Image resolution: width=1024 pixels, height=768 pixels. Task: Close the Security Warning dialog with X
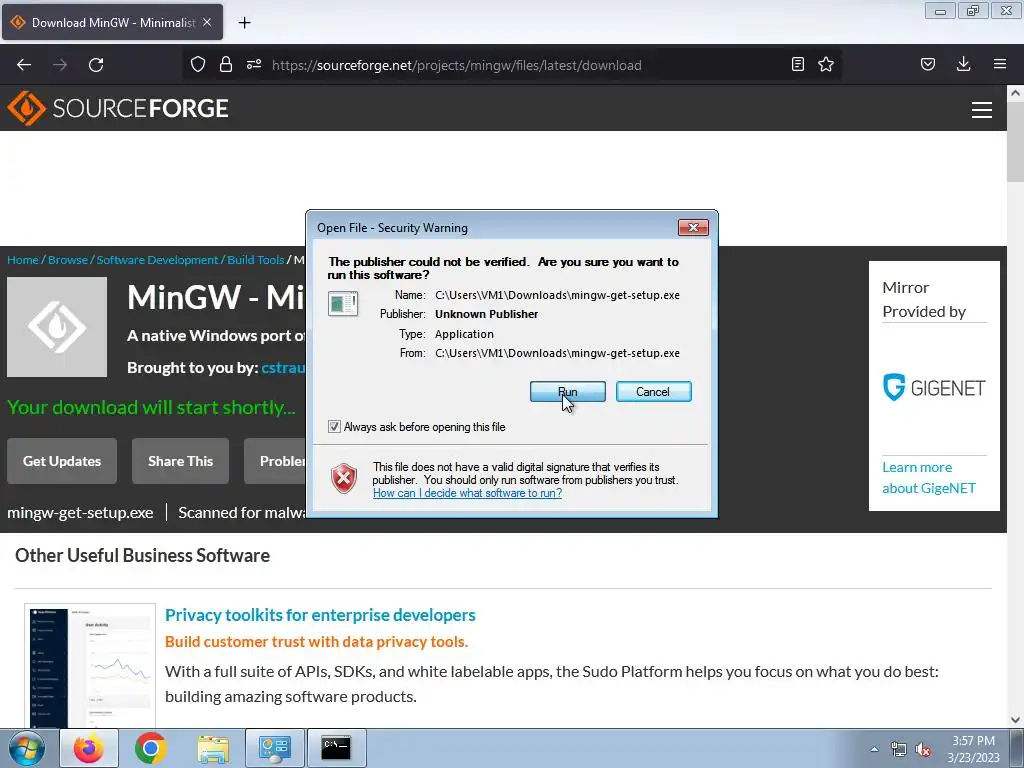(694, 227)
